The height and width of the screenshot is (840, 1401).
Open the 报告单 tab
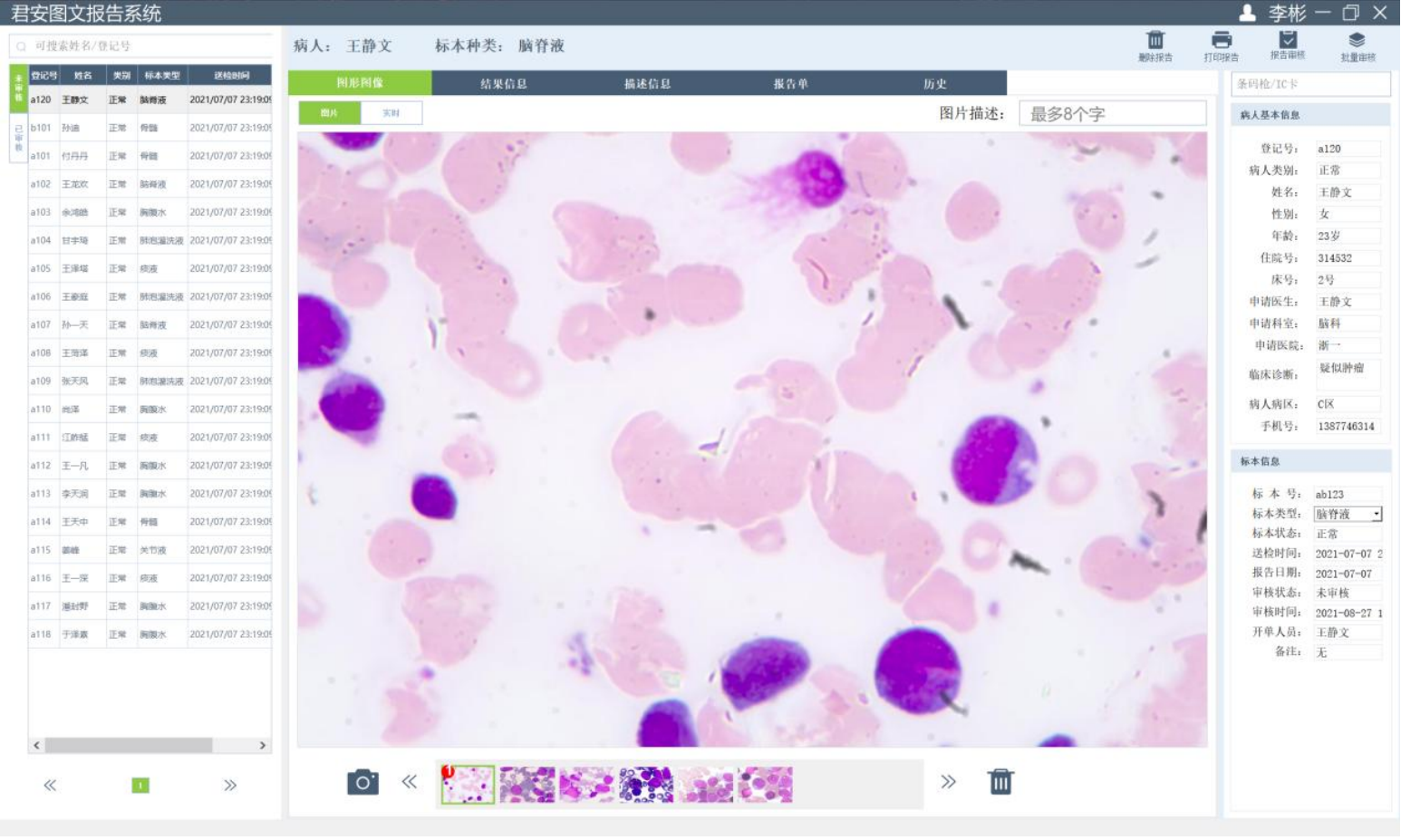790,83
